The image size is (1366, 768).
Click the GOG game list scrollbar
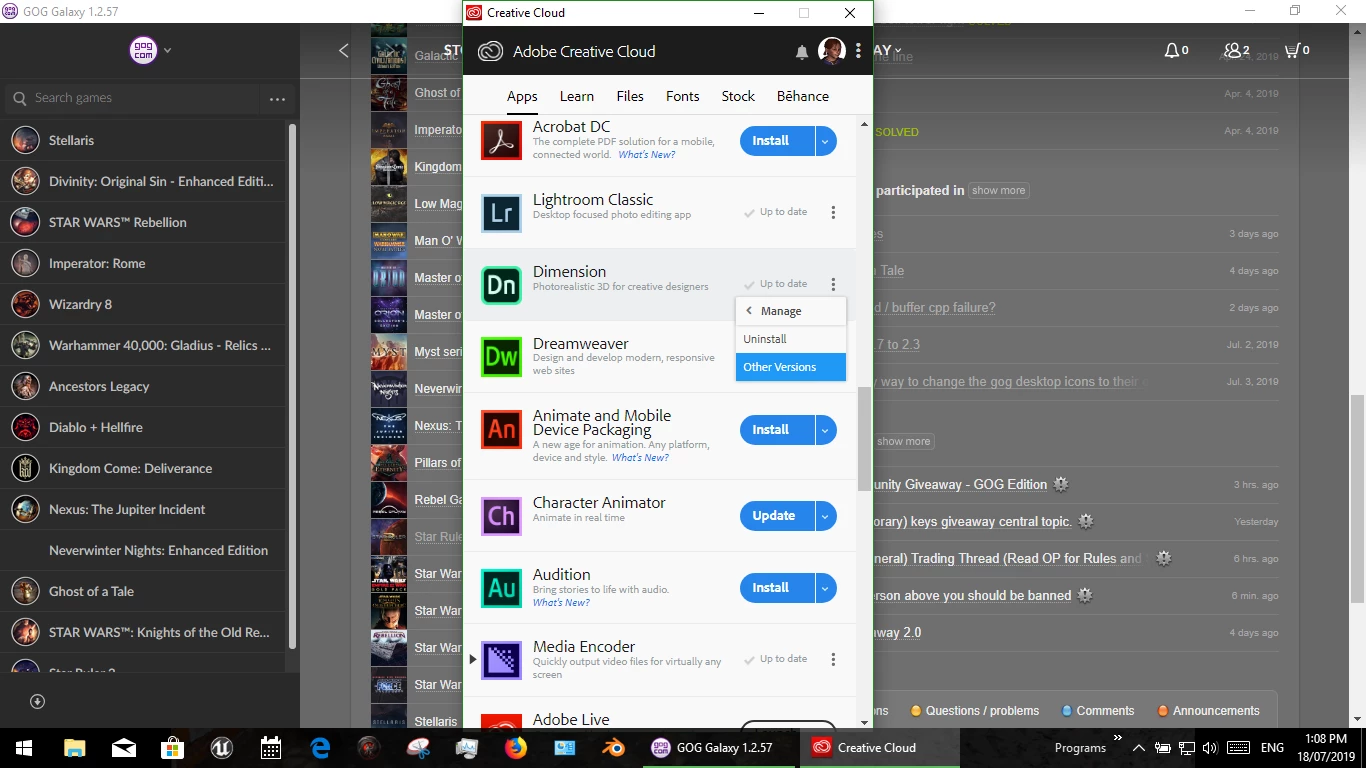pyautogui.click(x=292, y=385)
